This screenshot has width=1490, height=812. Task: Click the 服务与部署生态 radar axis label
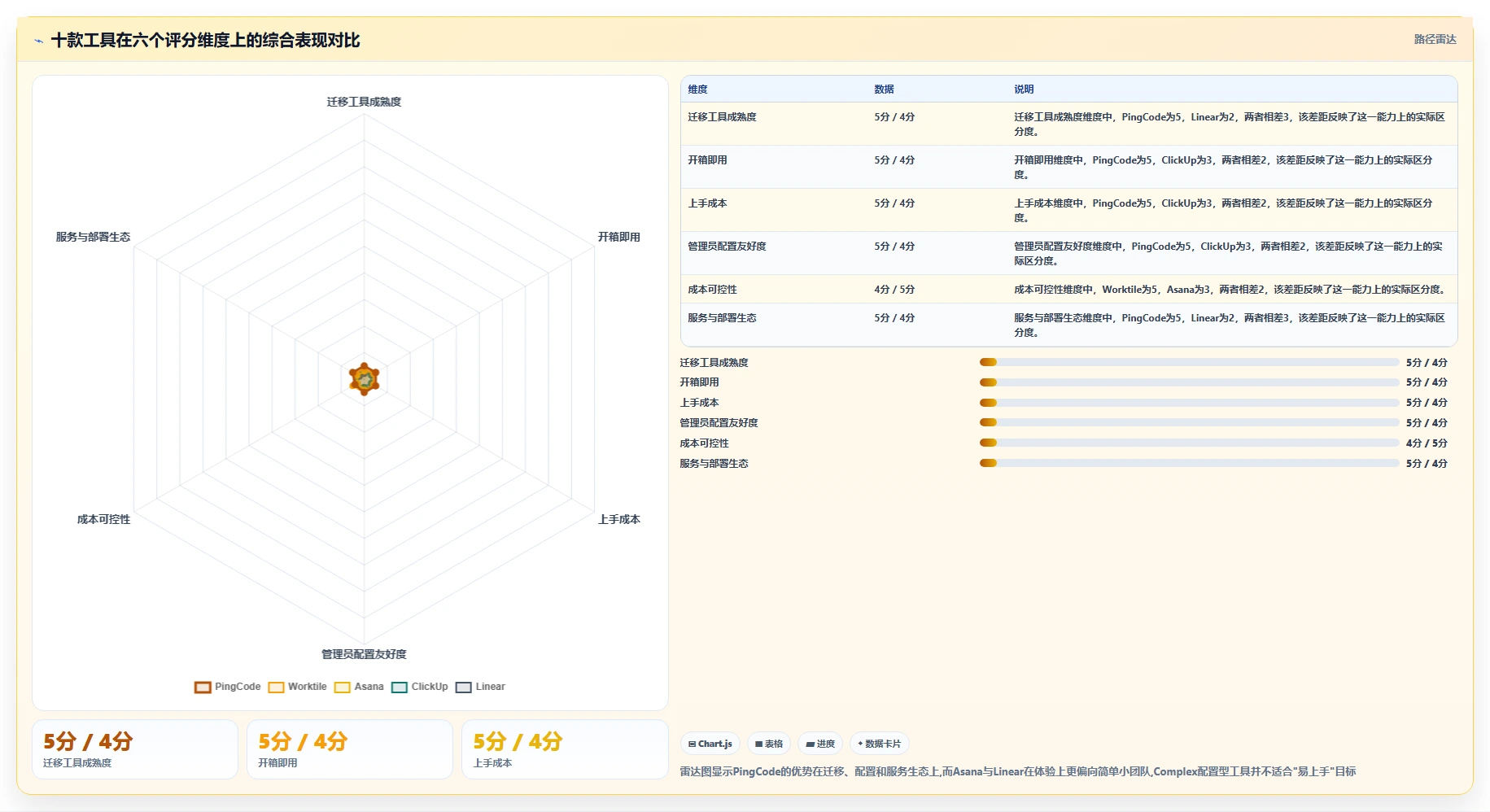(x=93, y=237)
